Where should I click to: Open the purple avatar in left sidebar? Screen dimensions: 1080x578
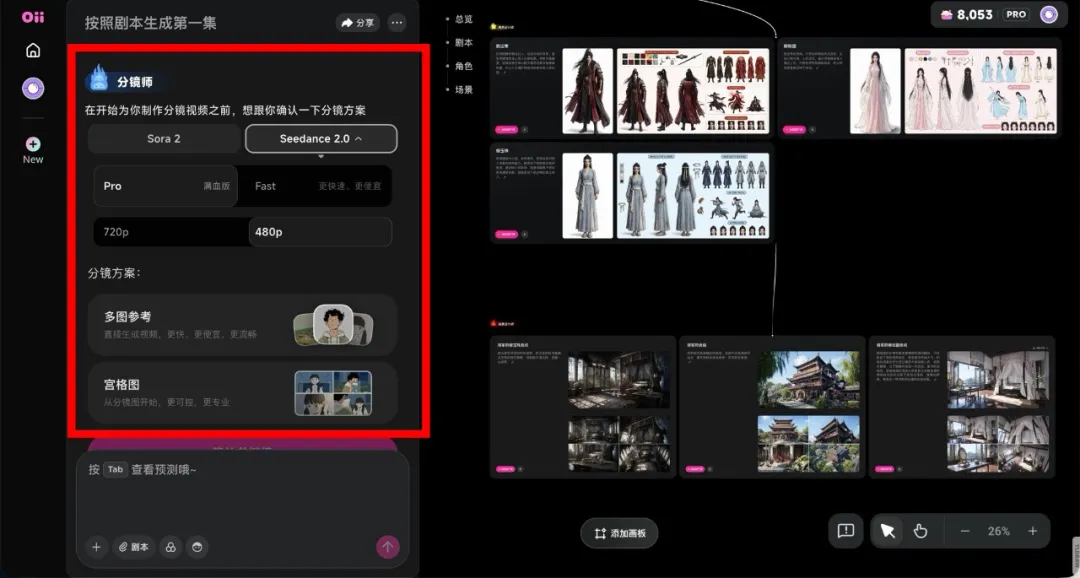[x=33, y=88]
